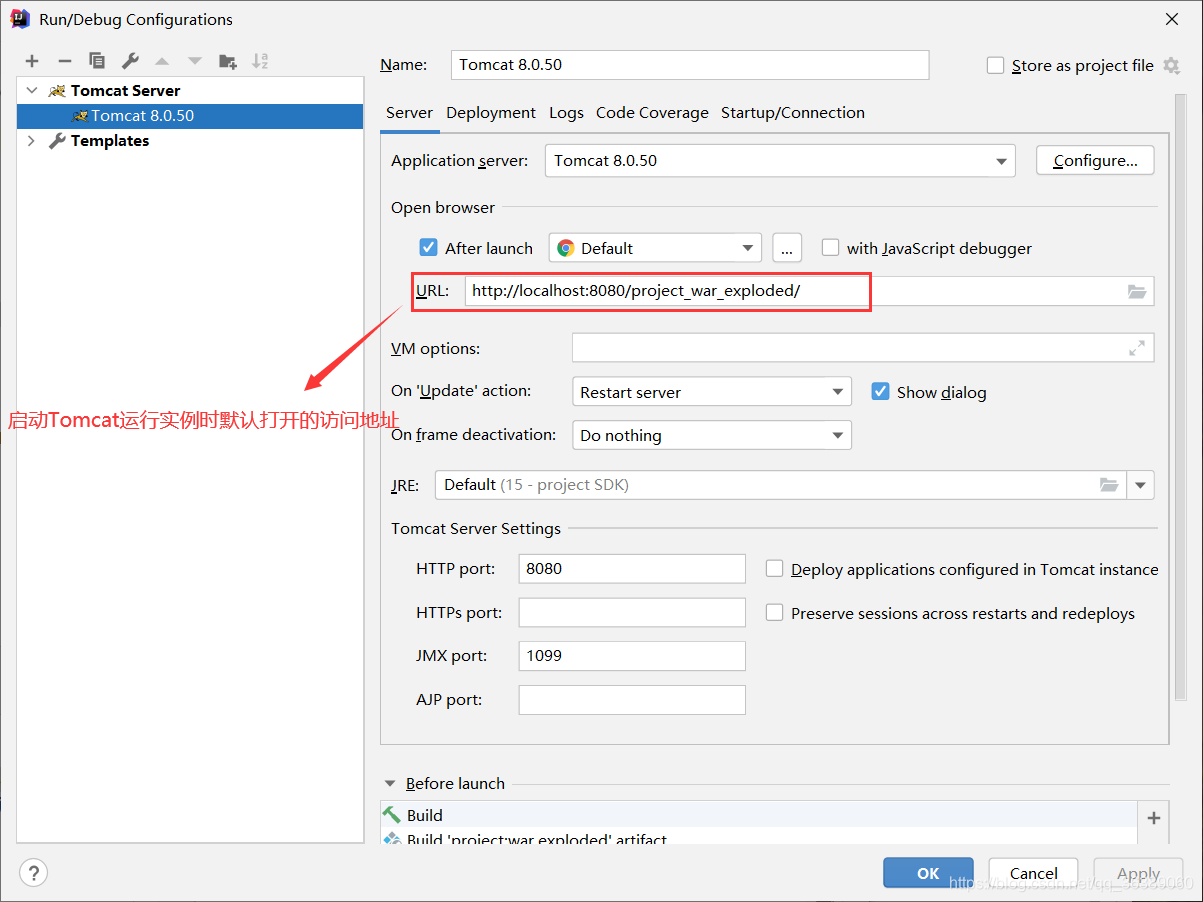The image size is (1203, 902).
Task: Switch to Startup/Connection tab
Action: tap(793, 113)
